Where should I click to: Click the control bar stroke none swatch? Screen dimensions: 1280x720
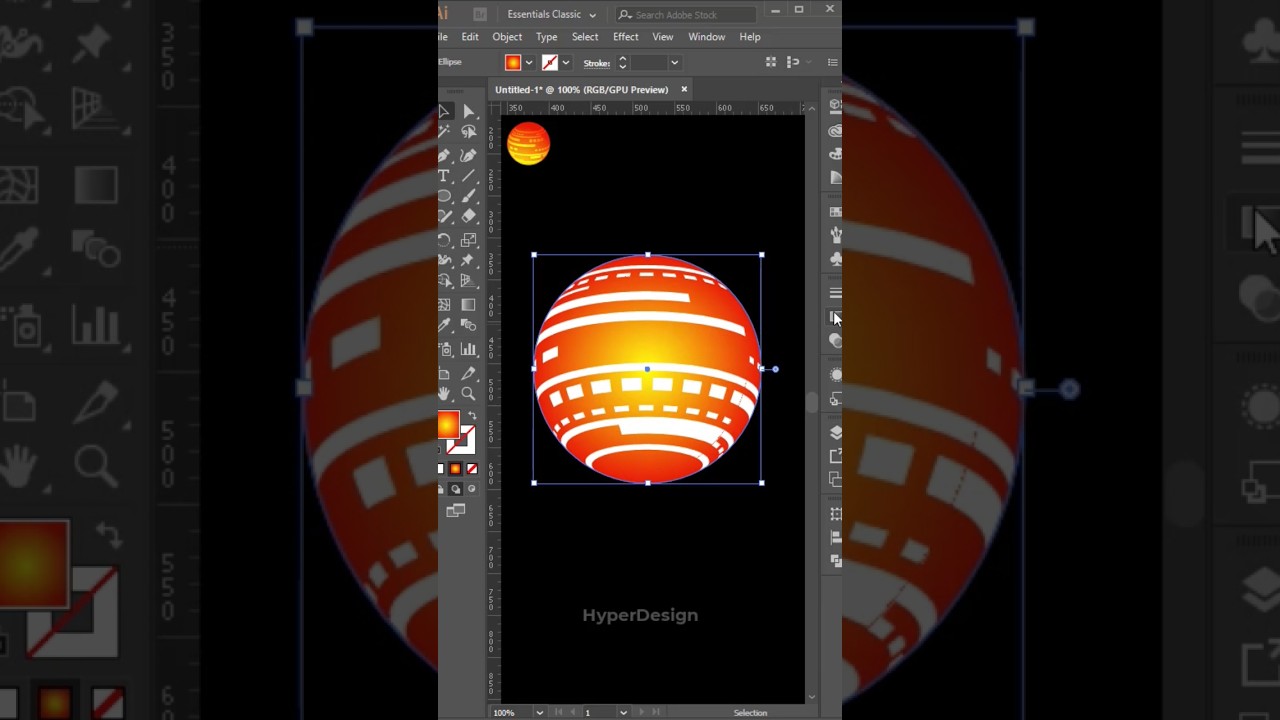point(549,63)
